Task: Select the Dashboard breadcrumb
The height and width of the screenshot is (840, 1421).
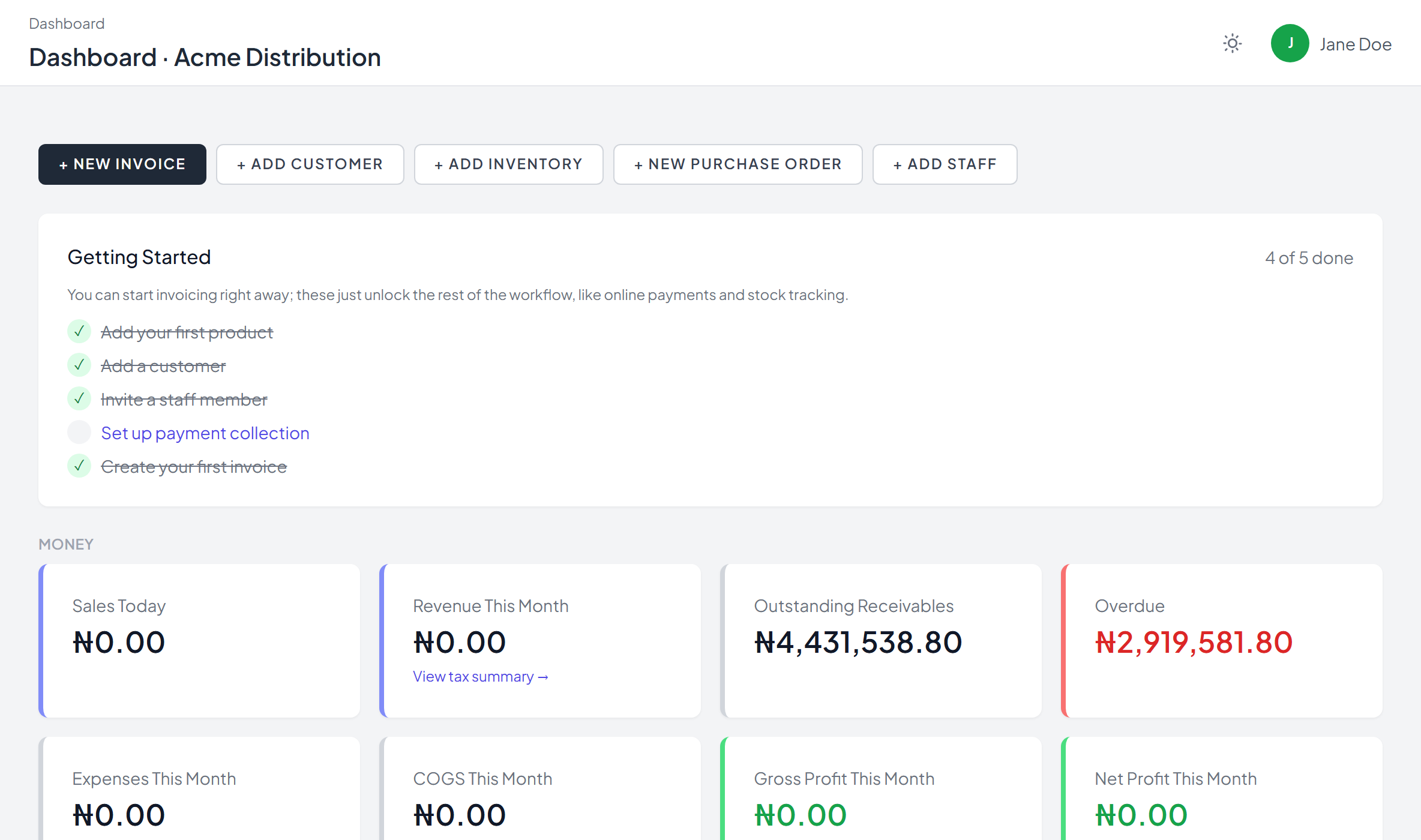Action: [67, 24]
